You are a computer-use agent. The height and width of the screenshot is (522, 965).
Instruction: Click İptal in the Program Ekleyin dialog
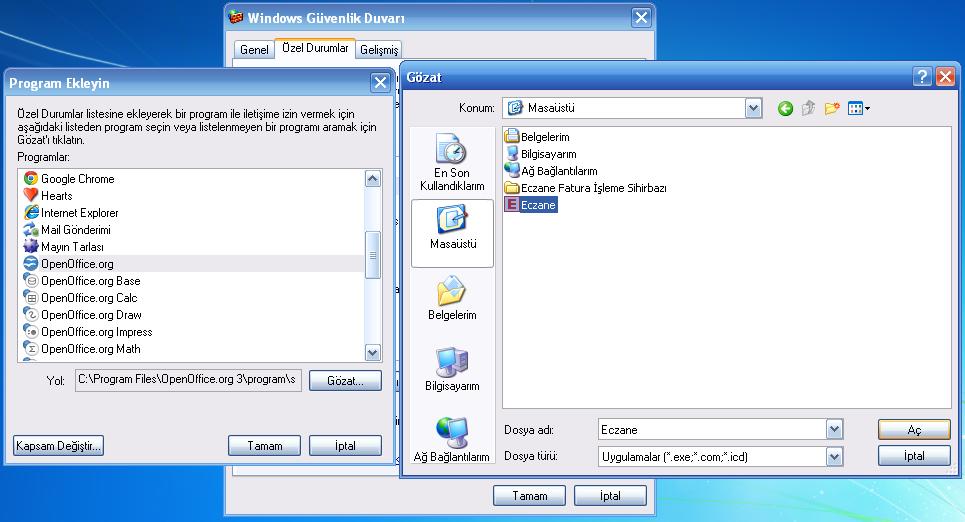[345, 446]
